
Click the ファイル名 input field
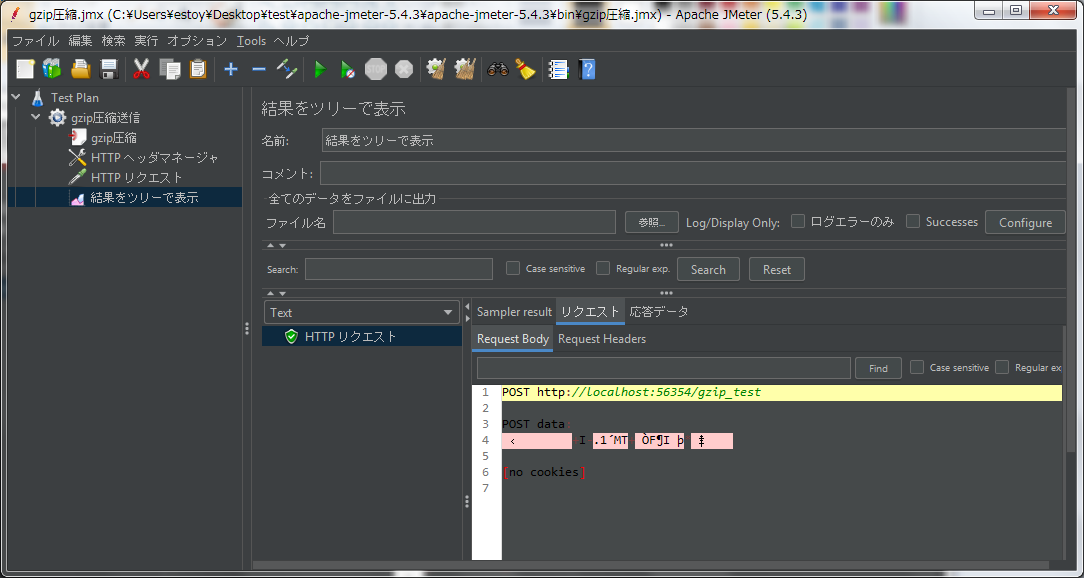[x=474, y=222]
